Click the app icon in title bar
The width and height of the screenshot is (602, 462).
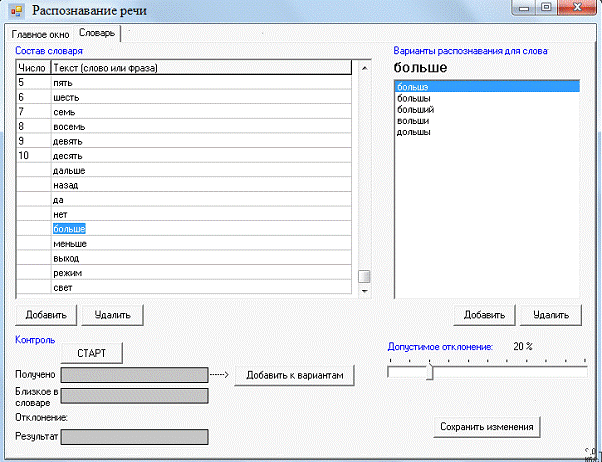pos(16,11)
